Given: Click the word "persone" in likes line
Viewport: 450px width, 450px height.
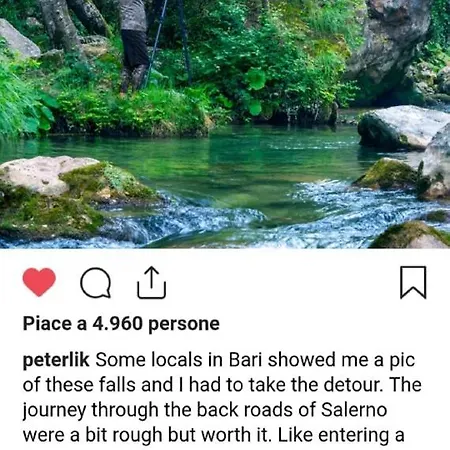Looking at the screenshot, I should [x=184, y=324].
